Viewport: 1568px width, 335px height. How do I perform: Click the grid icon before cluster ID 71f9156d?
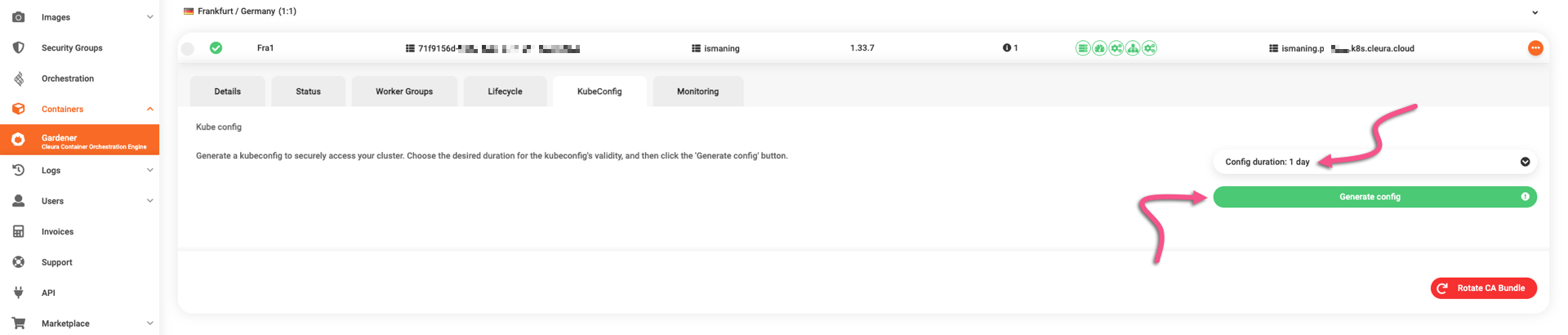[x=410, y=48]
